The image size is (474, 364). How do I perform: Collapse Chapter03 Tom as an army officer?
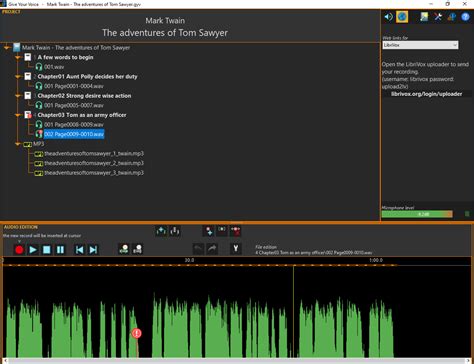tap(18, 115)
